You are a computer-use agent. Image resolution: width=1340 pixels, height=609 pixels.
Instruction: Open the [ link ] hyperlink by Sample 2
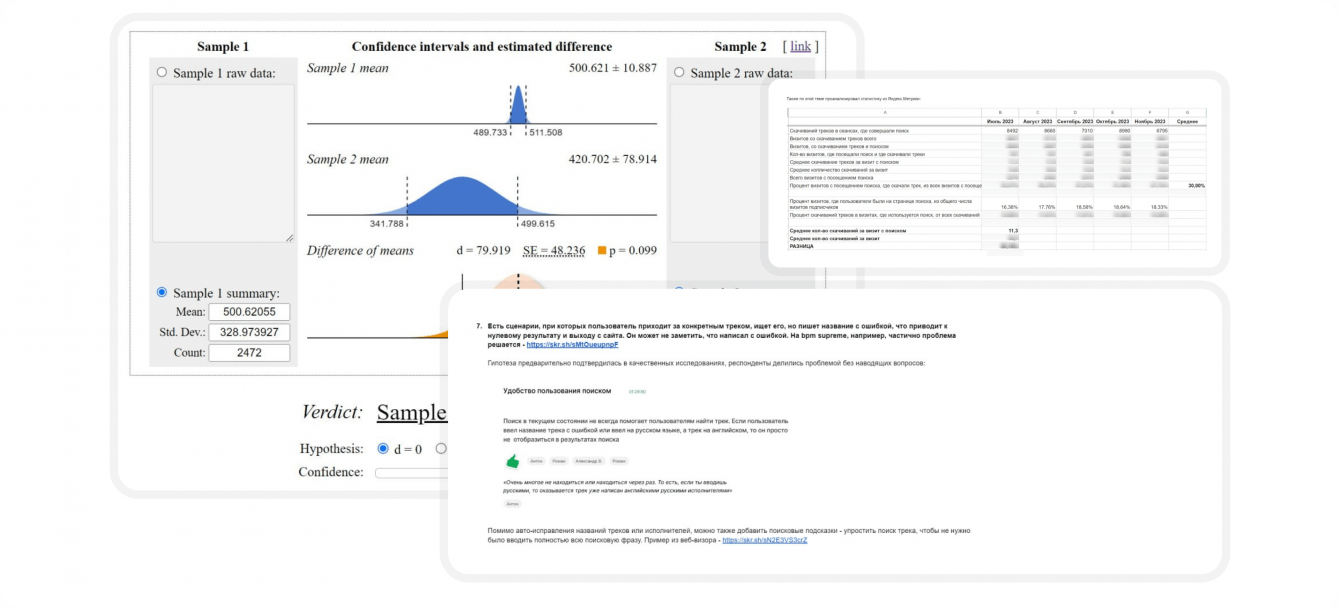[801, 46]
